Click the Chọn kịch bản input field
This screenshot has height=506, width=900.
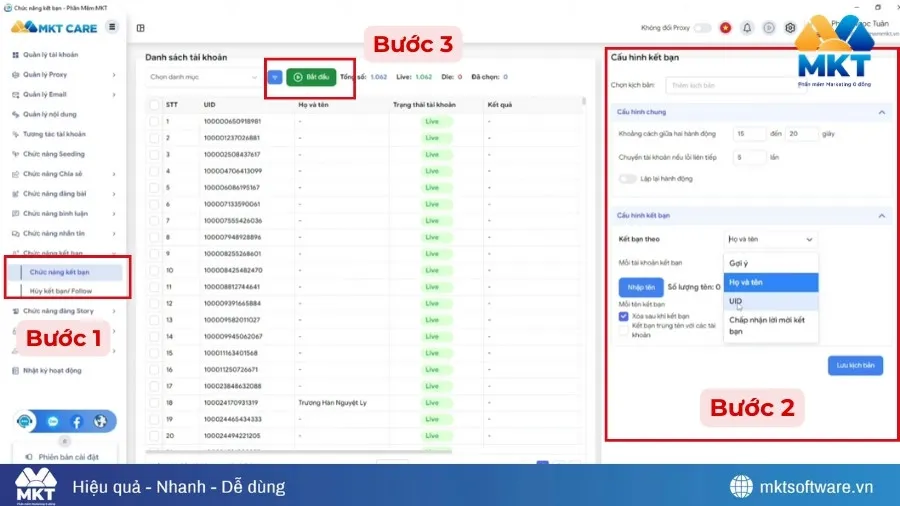[735, 85]
